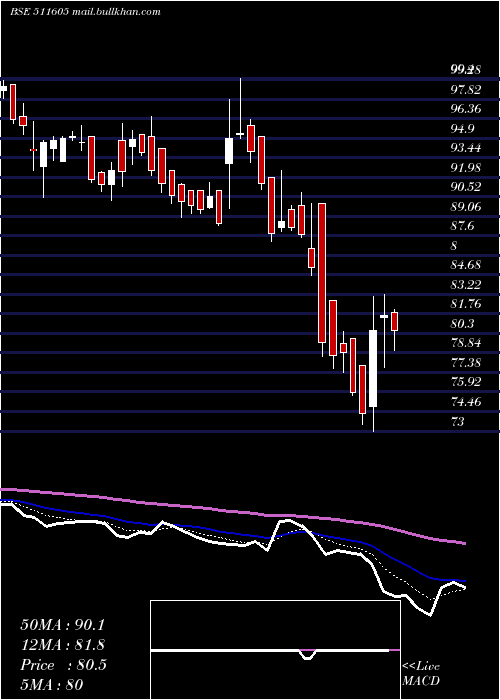The height and width of the screenshot is (700, 500).
Task: Select the 73 price axis label
Action: (x=458, y=421)
